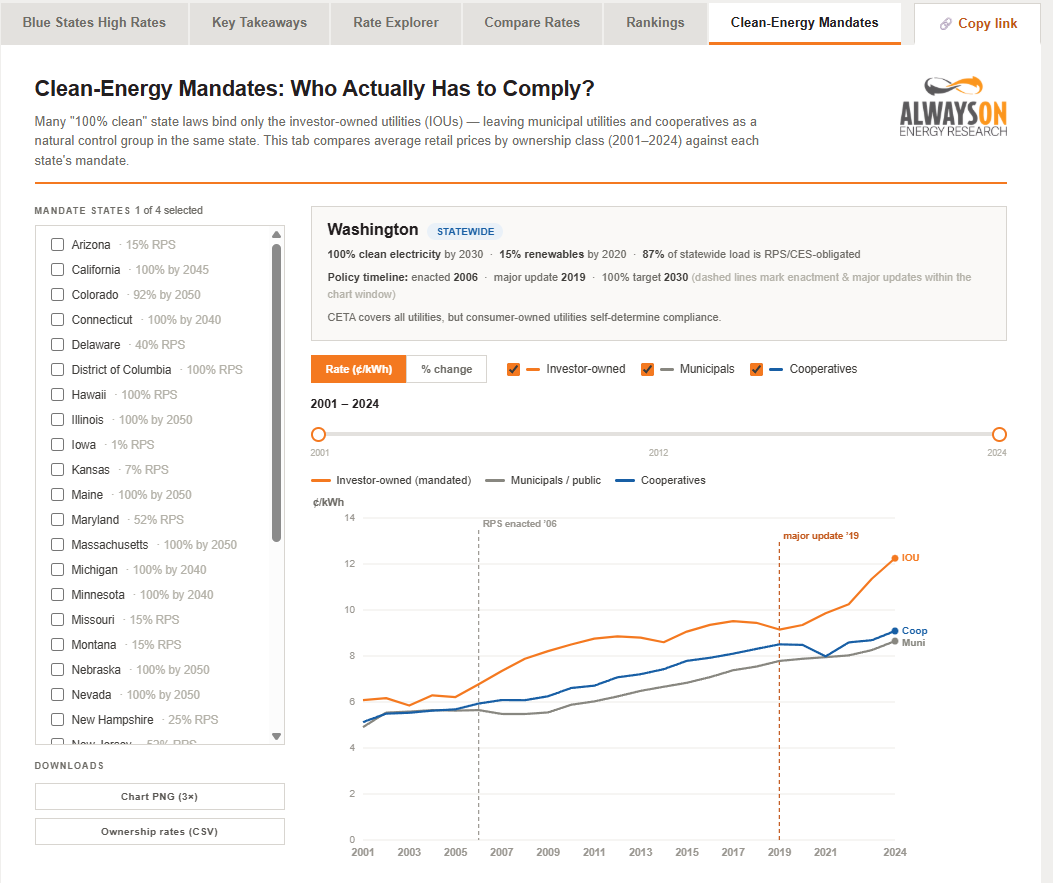This screenshot has width=1053, height=883.
Task: Click scroll-down arrow in states list
Action: tap(276, 736)
